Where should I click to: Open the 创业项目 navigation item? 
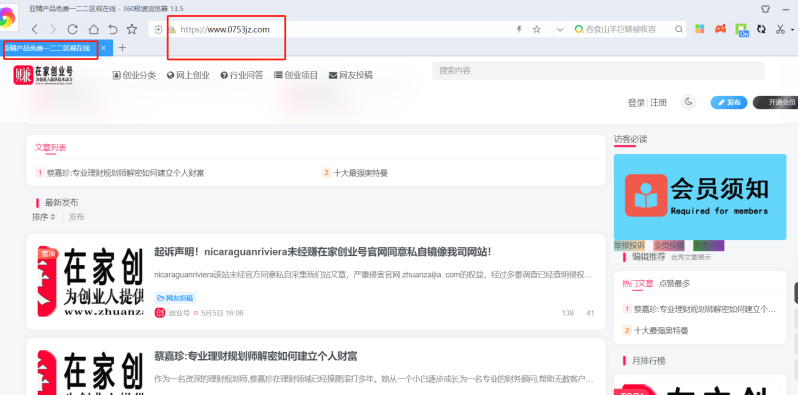[x=296, y=75]
